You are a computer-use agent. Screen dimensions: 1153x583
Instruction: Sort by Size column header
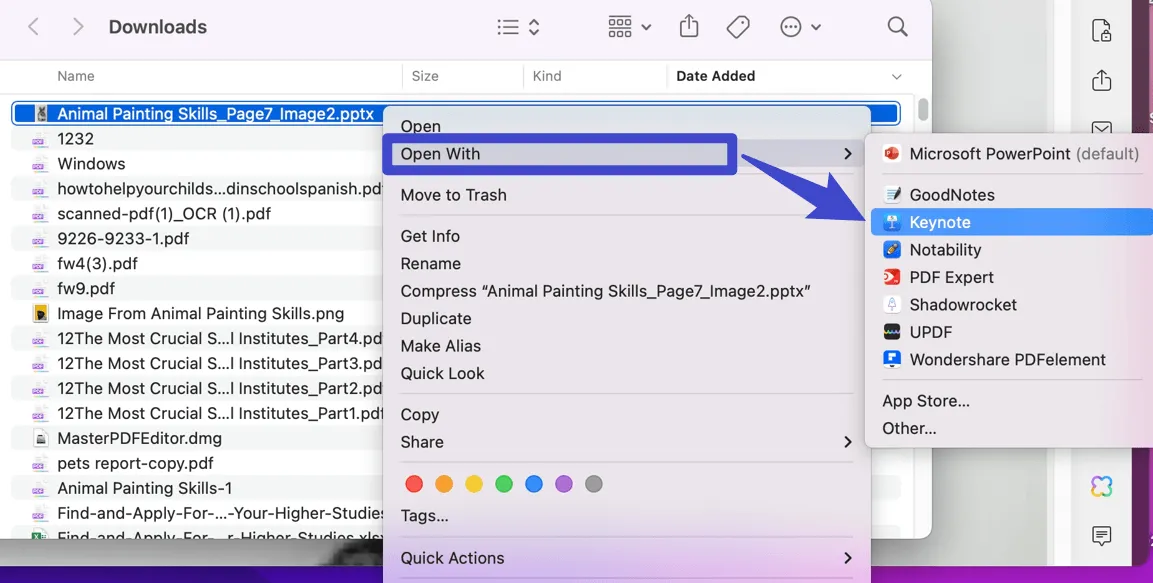(x=425, y=76)
